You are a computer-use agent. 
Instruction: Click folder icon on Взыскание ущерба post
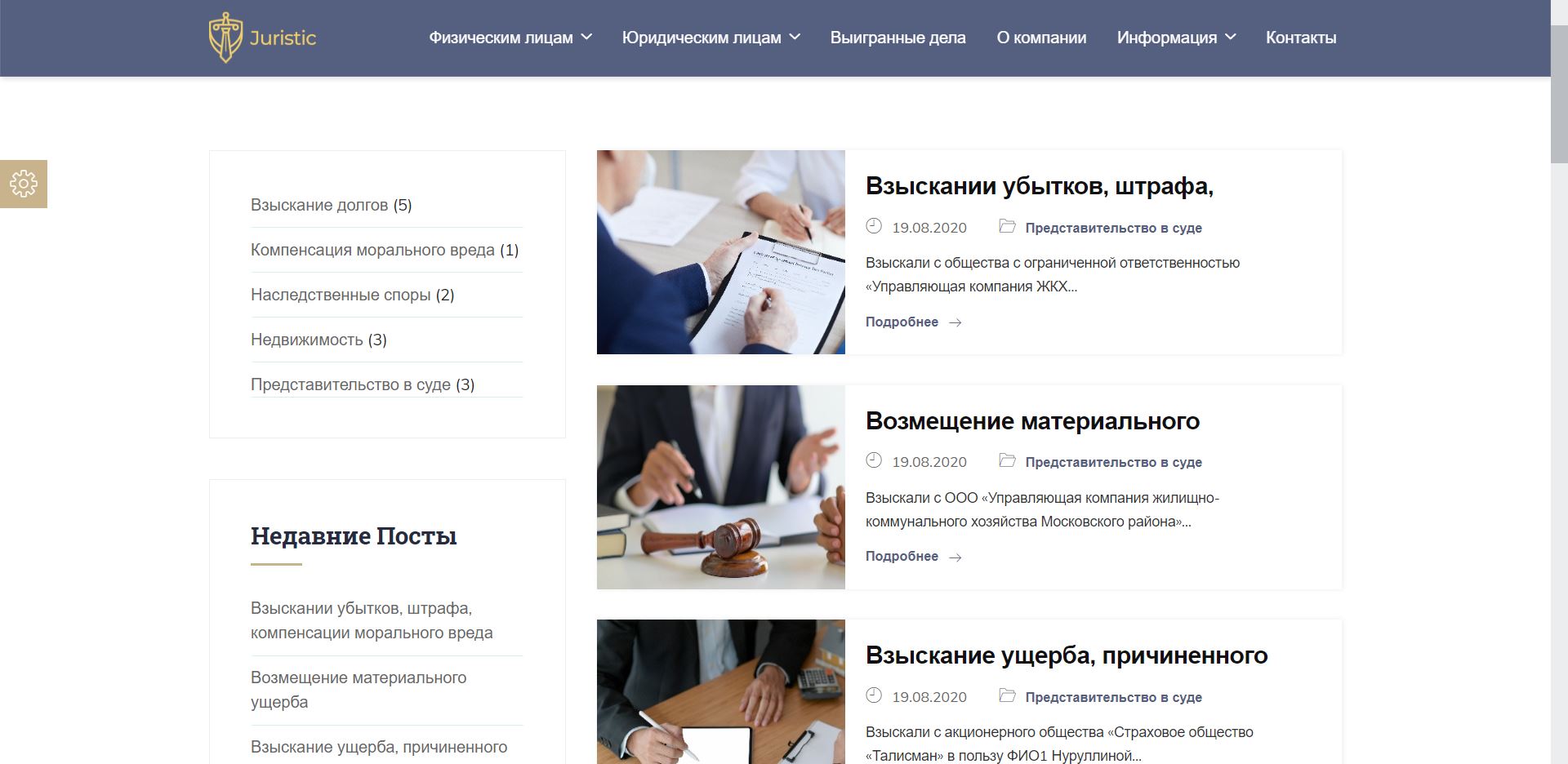point(1008,695)
